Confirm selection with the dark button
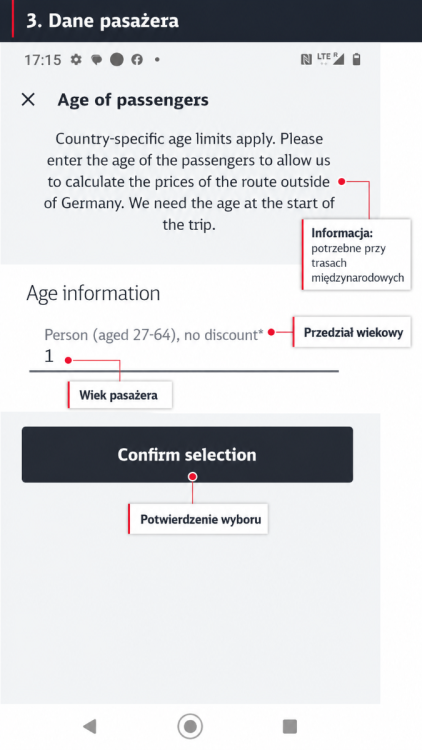This screenshot has width=422, height=750. 187,454
